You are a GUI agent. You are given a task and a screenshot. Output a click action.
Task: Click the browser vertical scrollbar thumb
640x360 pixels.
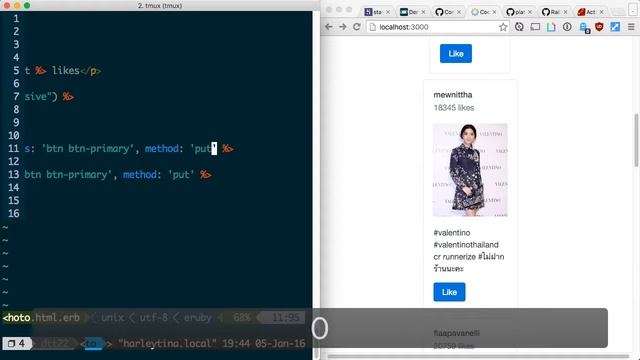pos(636,140)
